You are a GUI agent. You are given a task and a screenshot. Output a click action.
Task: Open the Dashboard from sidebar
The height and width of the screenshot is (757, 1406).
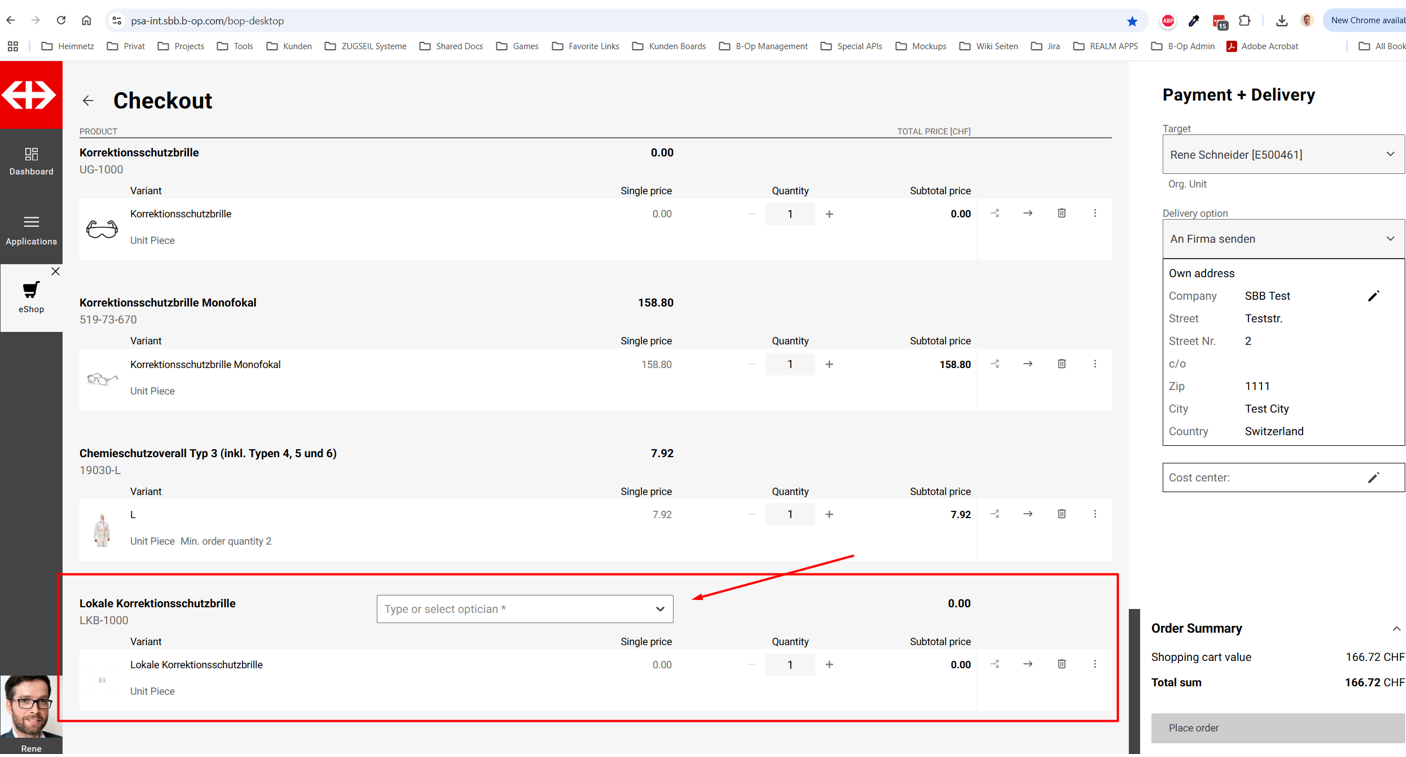coord(31,161)
